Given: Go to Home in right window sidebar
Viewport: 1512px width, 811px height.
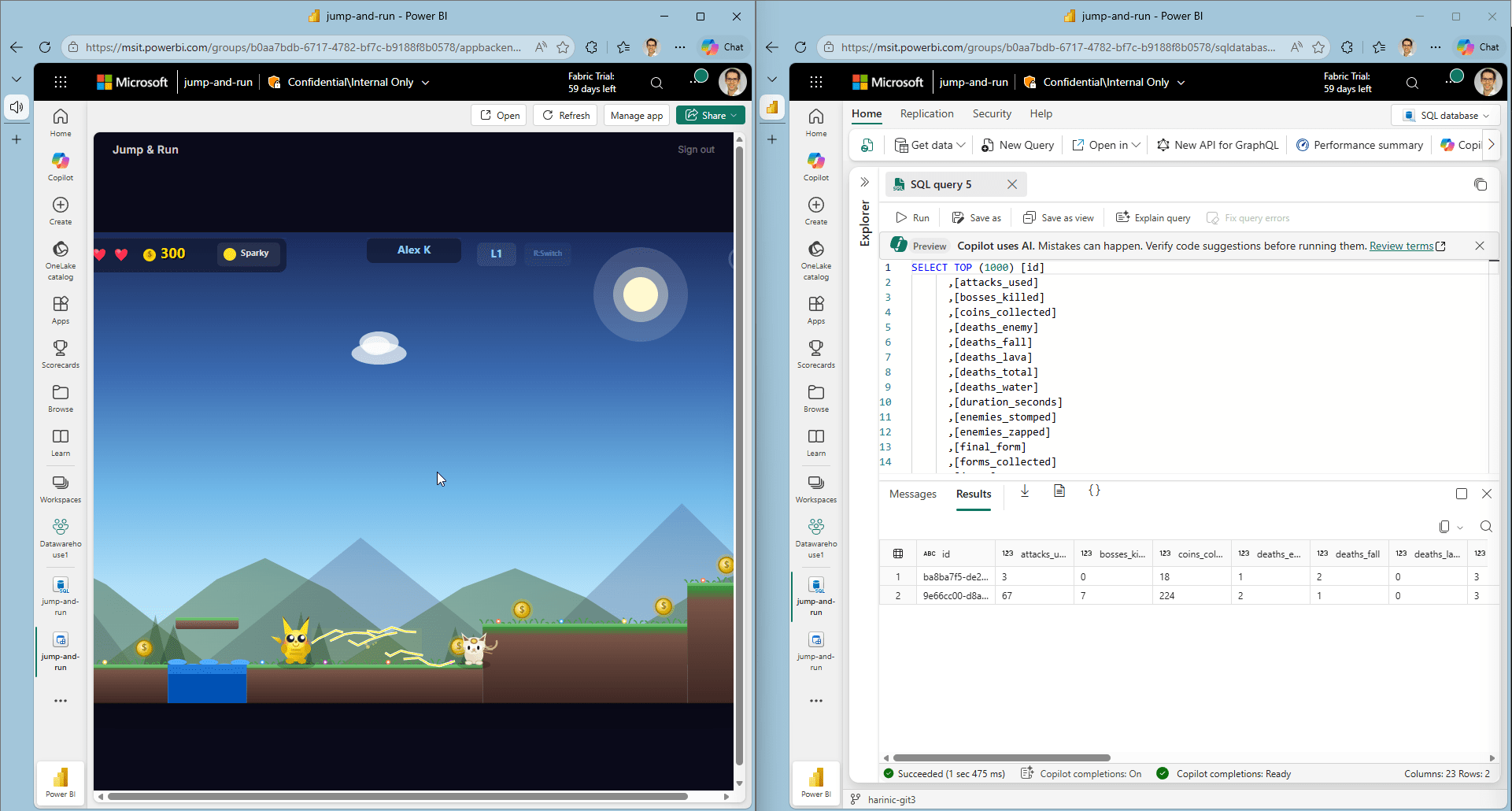Looking at the screenshot, I should 816,123.
